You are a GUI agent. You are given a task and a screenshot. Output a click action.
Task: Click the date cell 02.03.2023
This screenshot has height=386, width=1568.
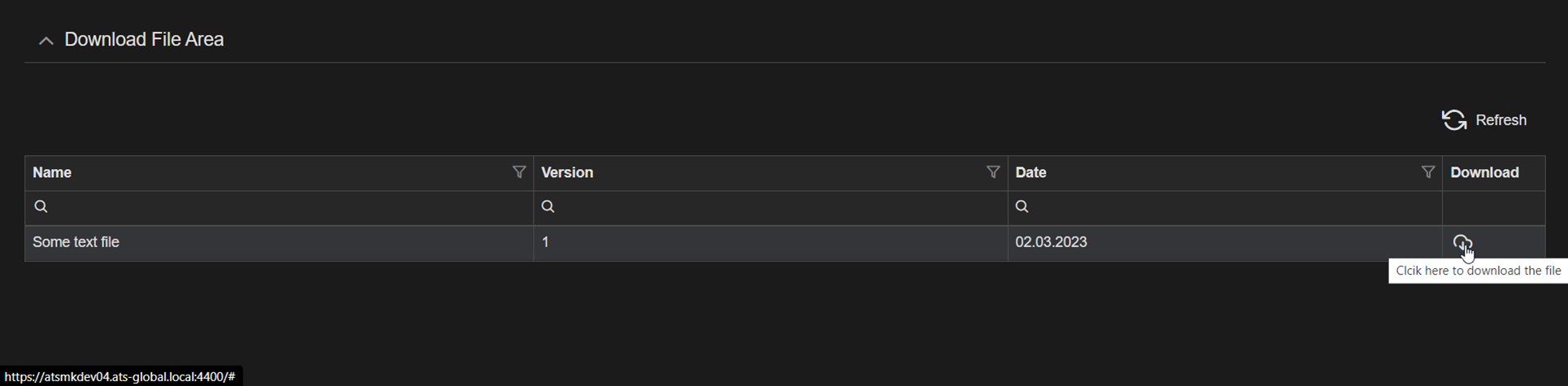pos(1051,242)
